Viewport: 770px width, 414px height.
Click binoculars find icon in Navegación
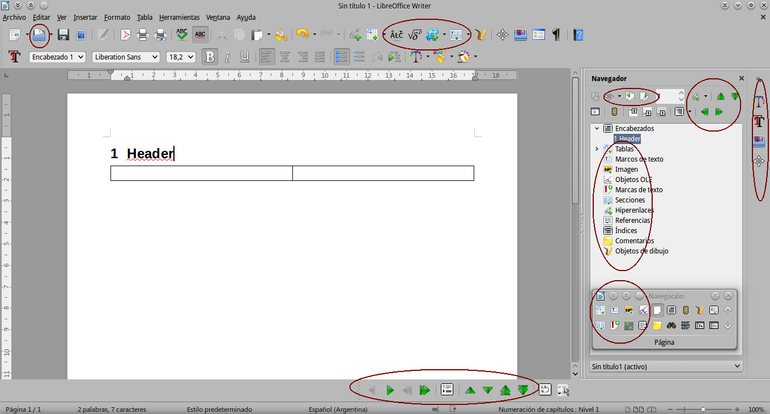coord(671,325)
